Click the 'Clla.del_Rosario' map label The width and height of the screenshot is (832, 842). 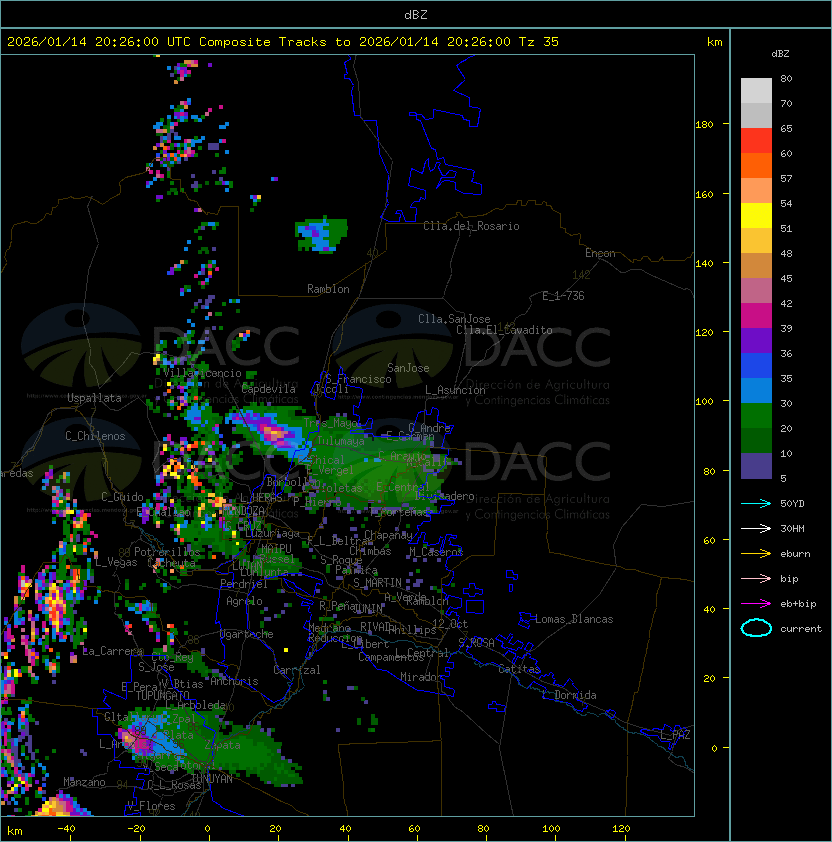[471, 226]
